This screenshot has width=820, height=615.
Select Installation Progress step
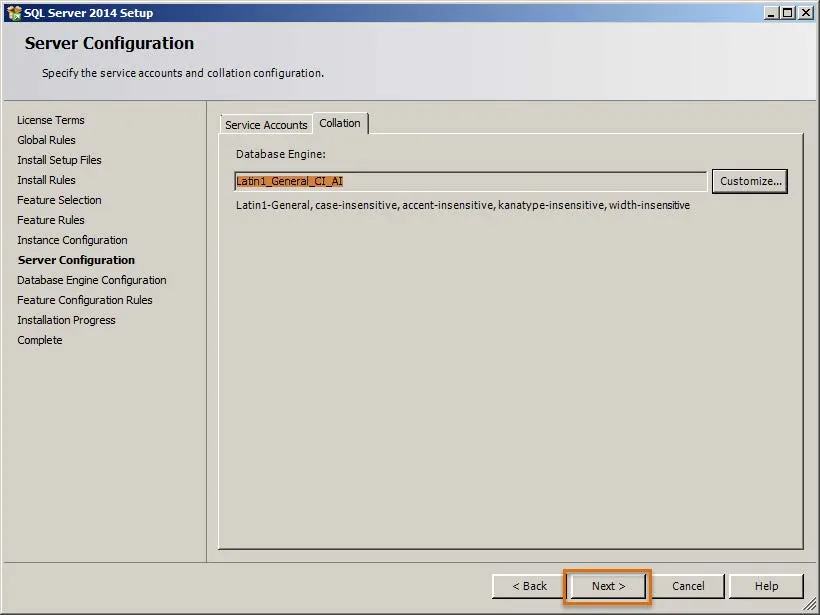click(x=66, y=320)
